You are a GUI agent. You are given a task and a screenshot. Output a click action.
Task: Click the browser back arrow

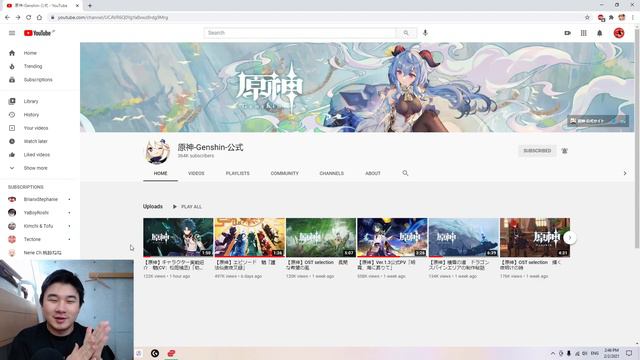coord(7,18)
